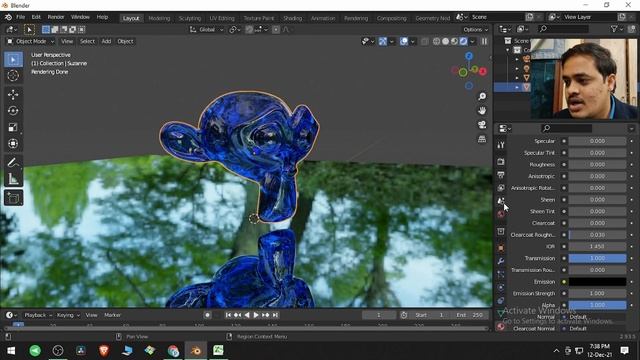Switch to material preview shading
640x360 pixels.
454,41
